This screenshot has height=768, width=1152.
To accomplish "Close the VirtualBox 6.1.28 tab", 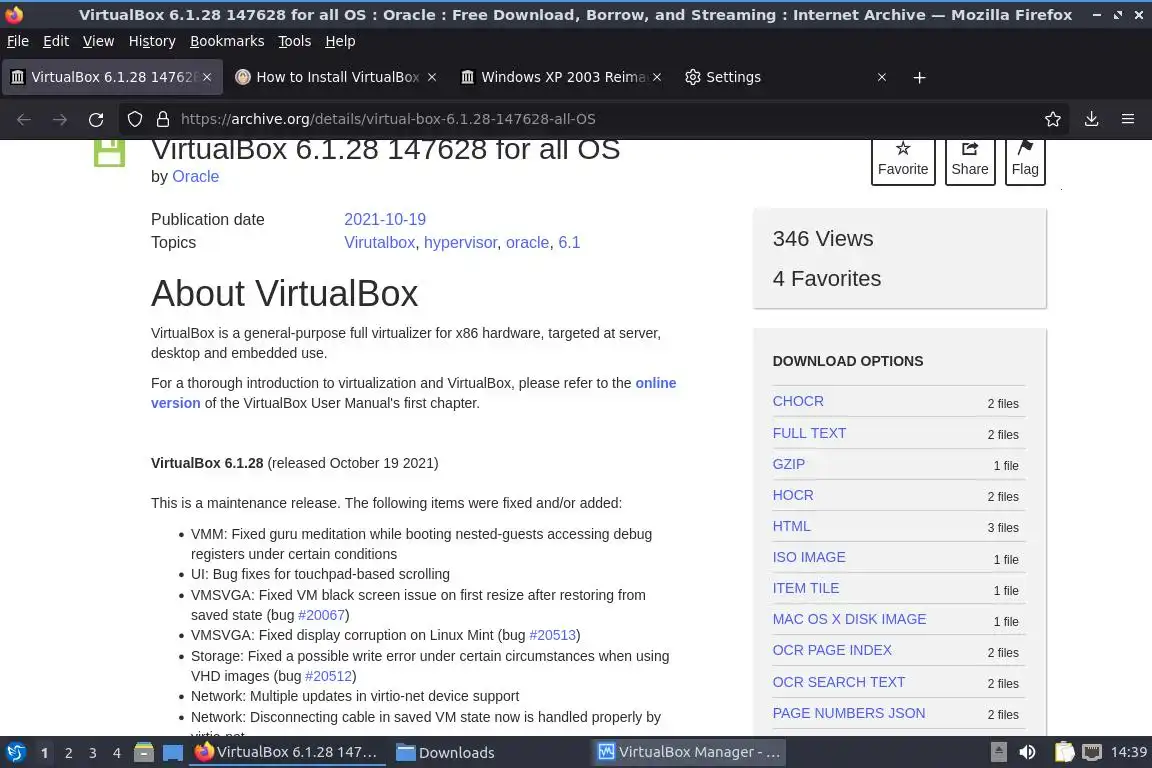I will tap(207, 77).
